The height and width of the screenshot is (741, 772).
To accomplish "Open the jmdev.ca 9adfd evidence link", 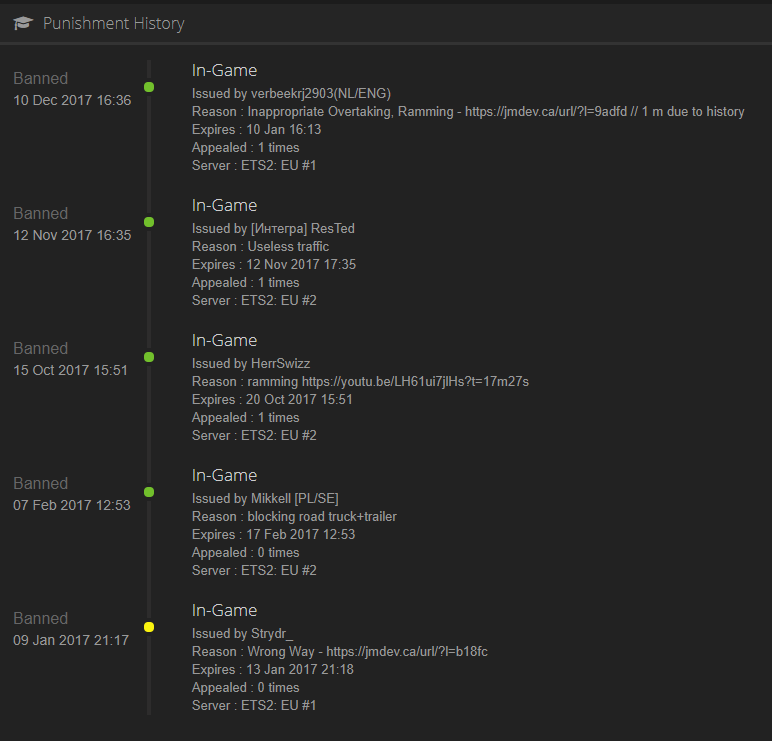I will [x=546, y=112].
